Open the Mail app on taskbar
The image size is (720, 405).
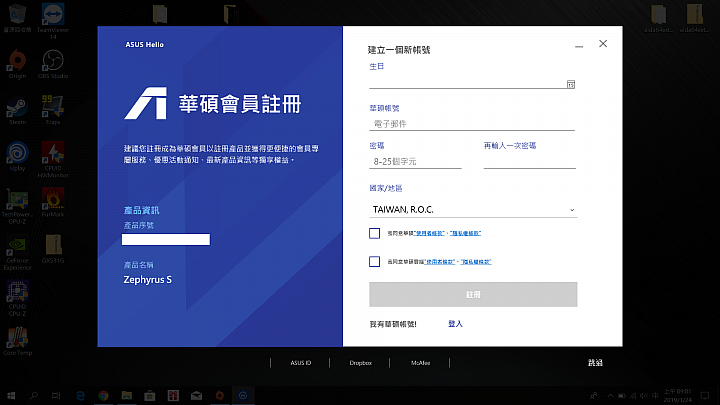(197, 395)
